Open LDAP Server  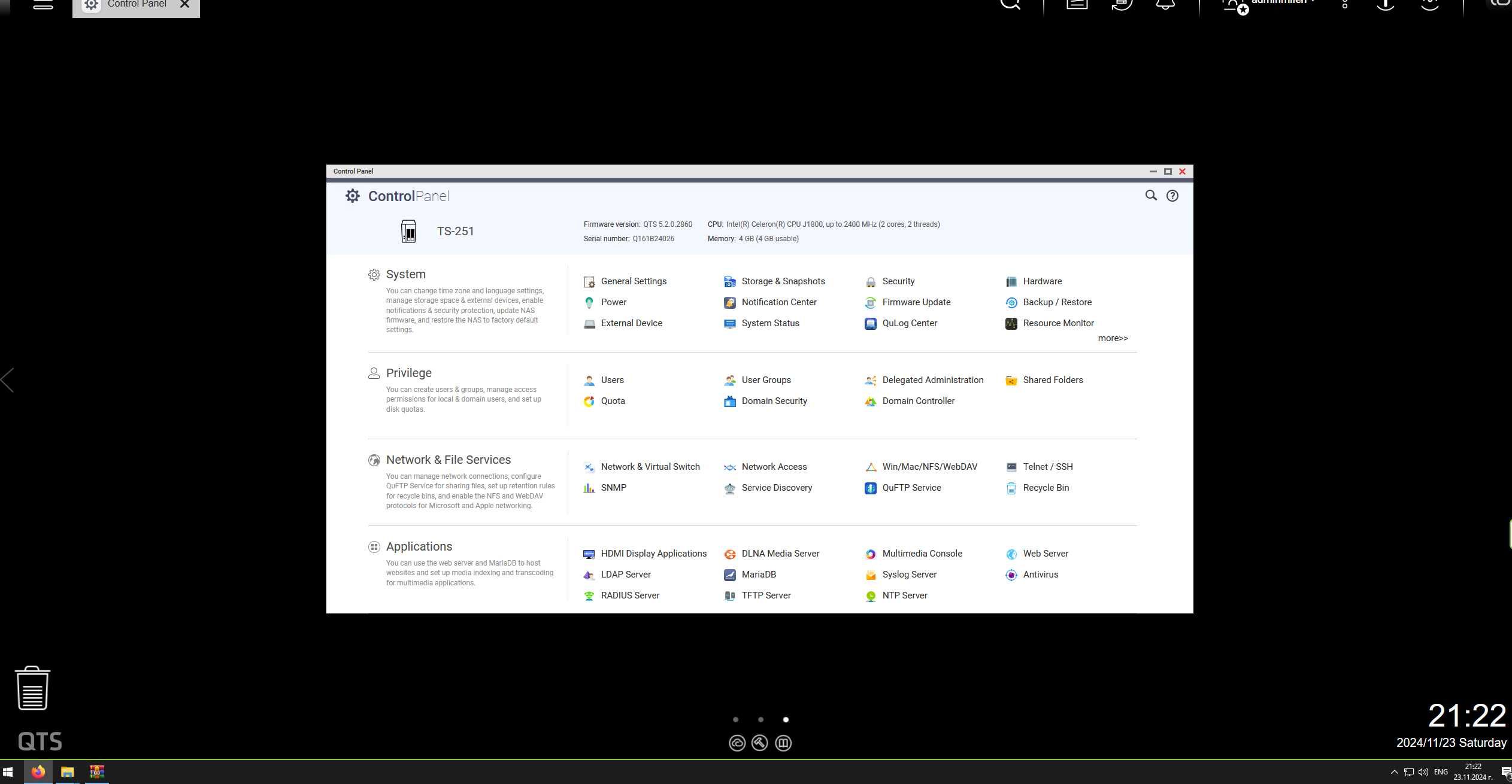click(x=617, y=575)
